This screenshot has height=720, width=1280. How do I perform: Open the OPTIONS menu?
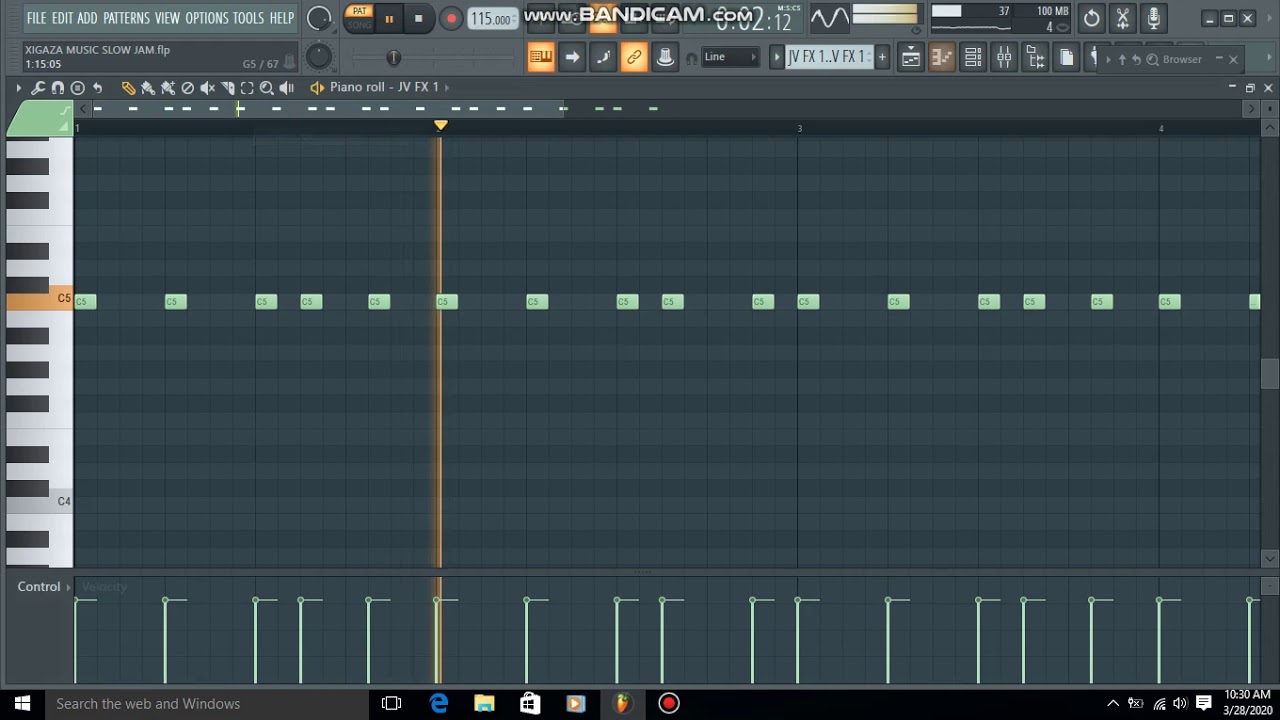tap(207, 18)
